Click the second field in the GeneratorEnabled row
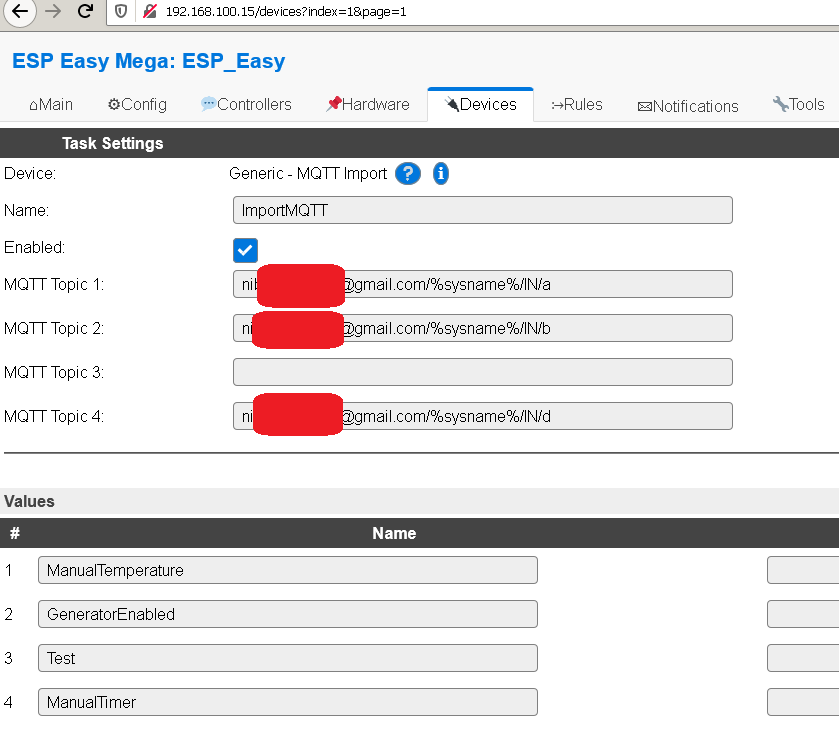The height and width of the screenshot is (729, 839). (803, 614)
